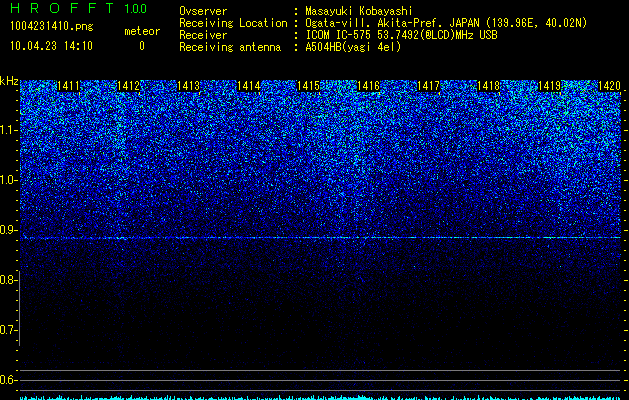
Task: Click the Receiving antenna label
Action: [x=230, y=47]
